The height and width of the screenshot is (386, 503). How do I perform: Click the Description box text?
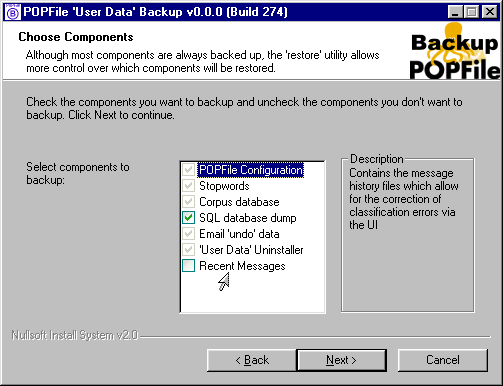[404, 199]
